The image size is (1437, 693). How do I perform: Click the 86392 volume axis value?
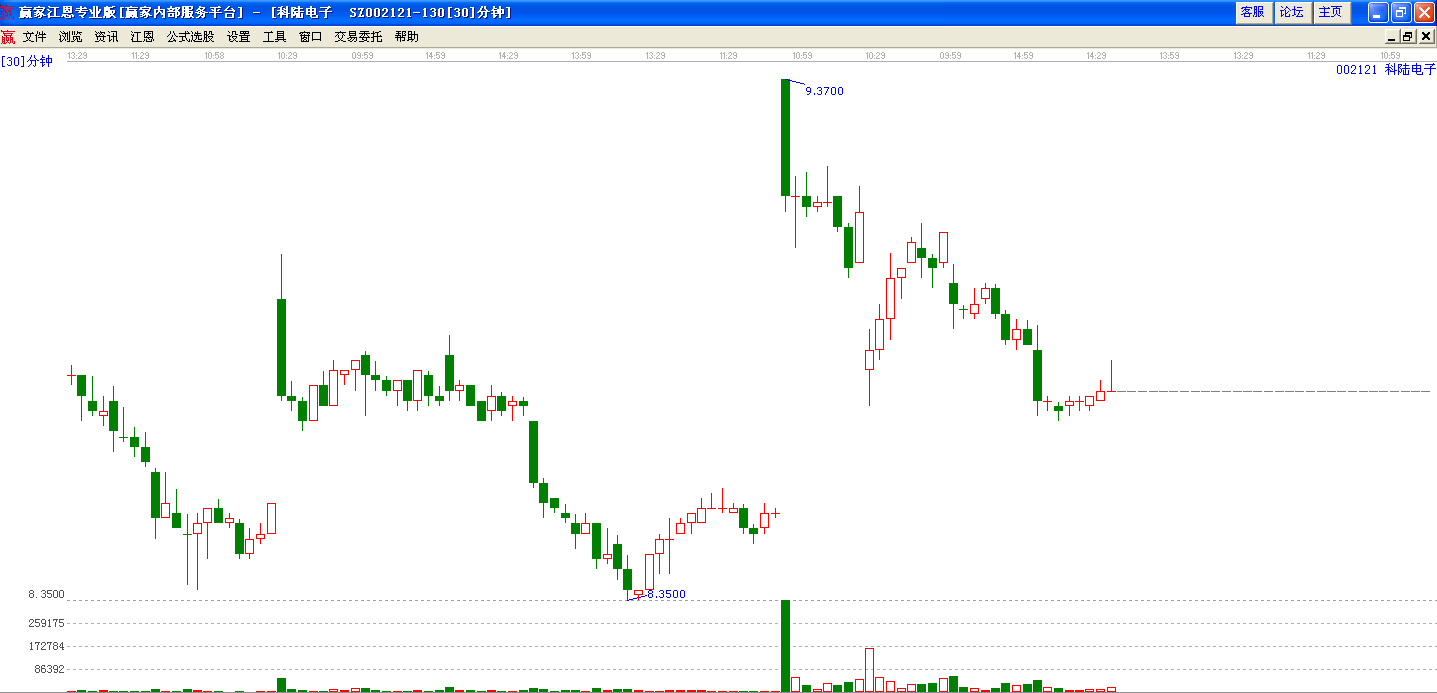coord(50,669)
